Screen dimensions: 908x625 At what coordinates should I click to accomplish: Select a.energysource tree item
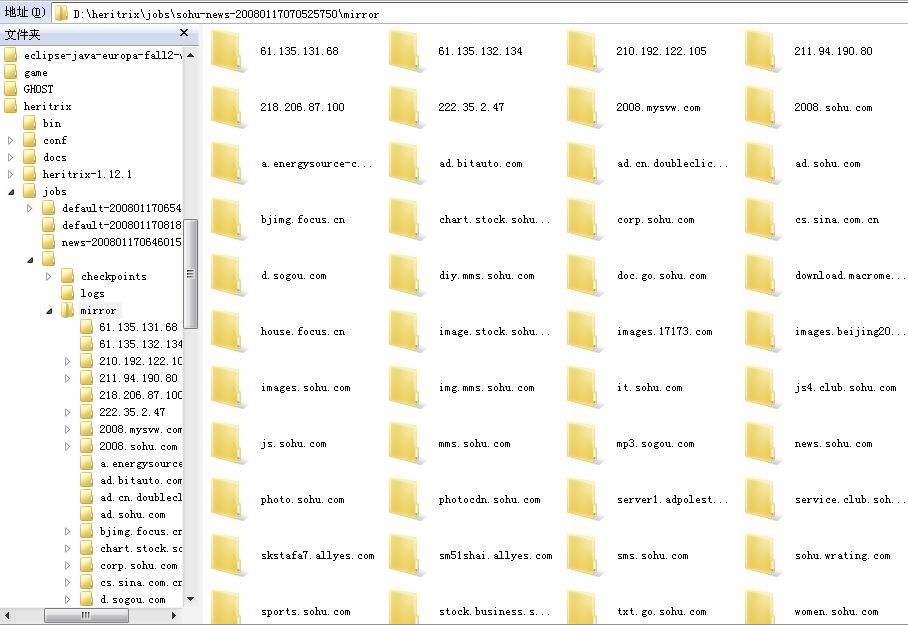point(141,463)
